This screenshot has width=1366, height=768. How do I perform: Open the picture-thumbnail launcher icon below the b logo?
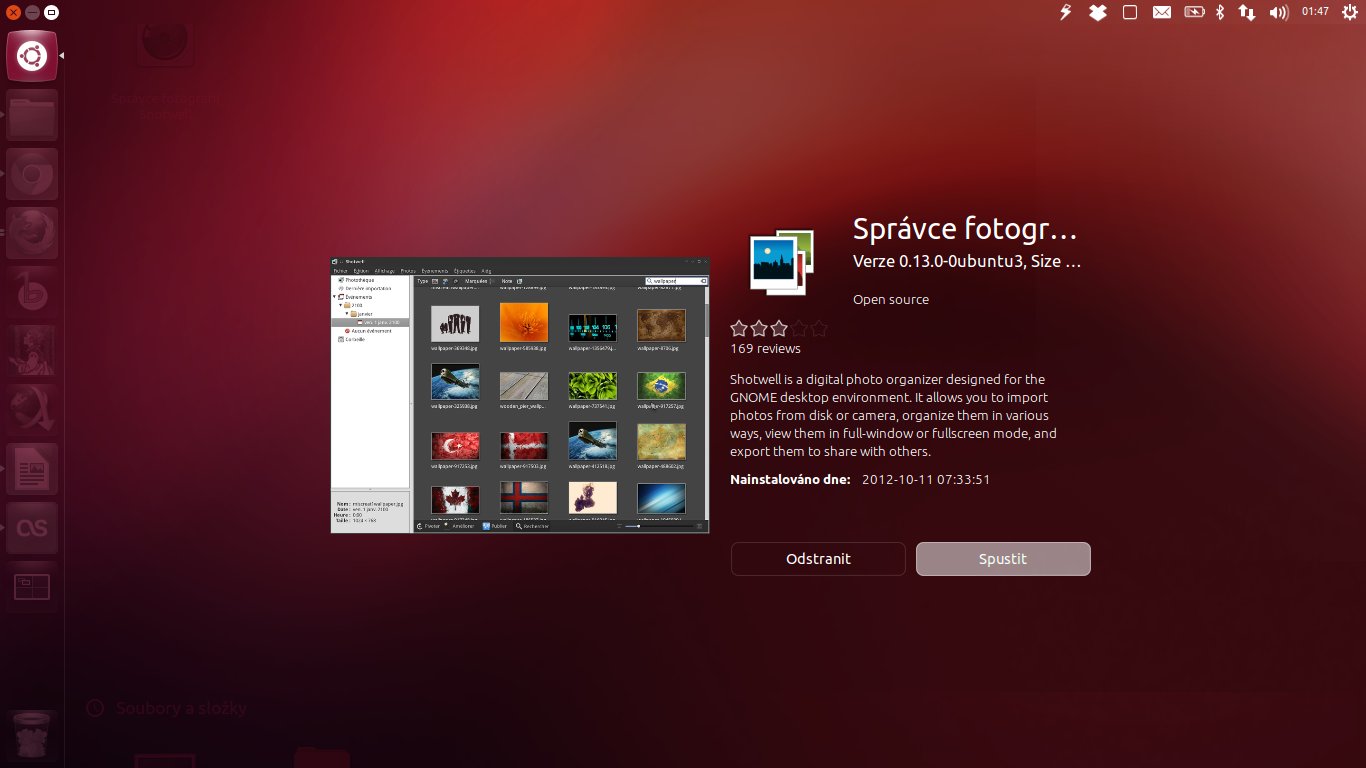(32, 351)
